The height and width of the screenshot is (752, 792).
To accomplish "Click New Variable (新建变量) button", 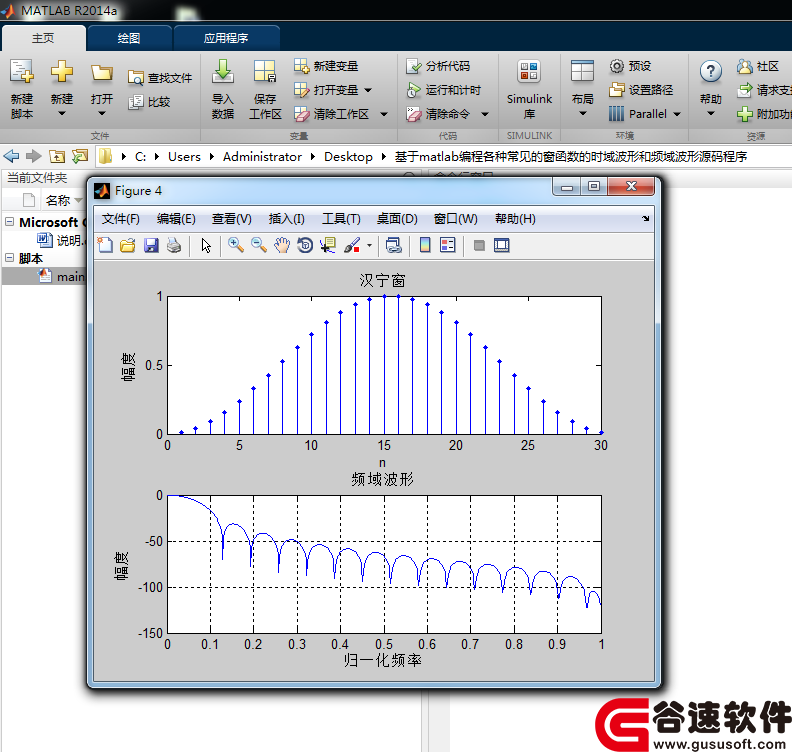I will tap(326, 66).
